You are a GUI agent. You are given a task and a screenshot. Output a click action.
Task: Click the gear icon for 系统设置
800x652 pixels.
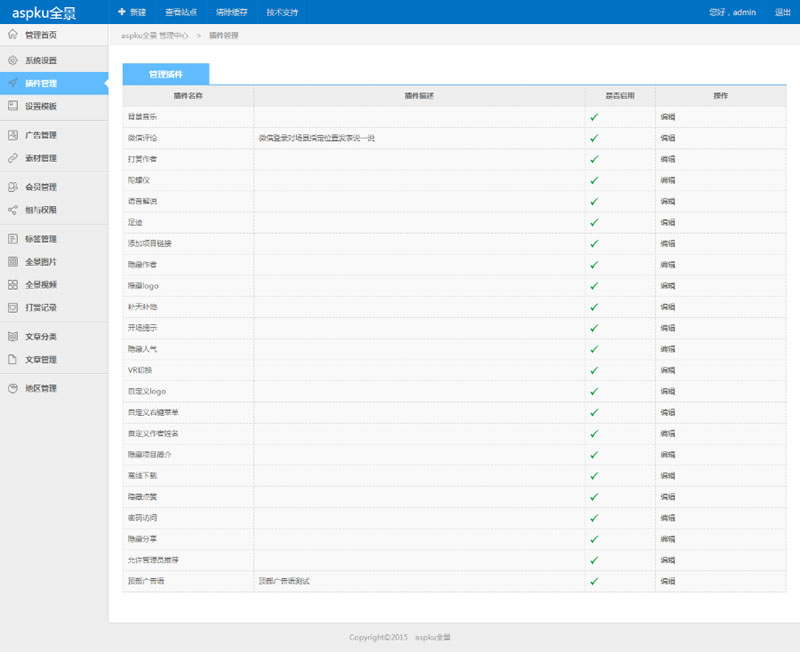pyautogui.click(x=13, y=60)
